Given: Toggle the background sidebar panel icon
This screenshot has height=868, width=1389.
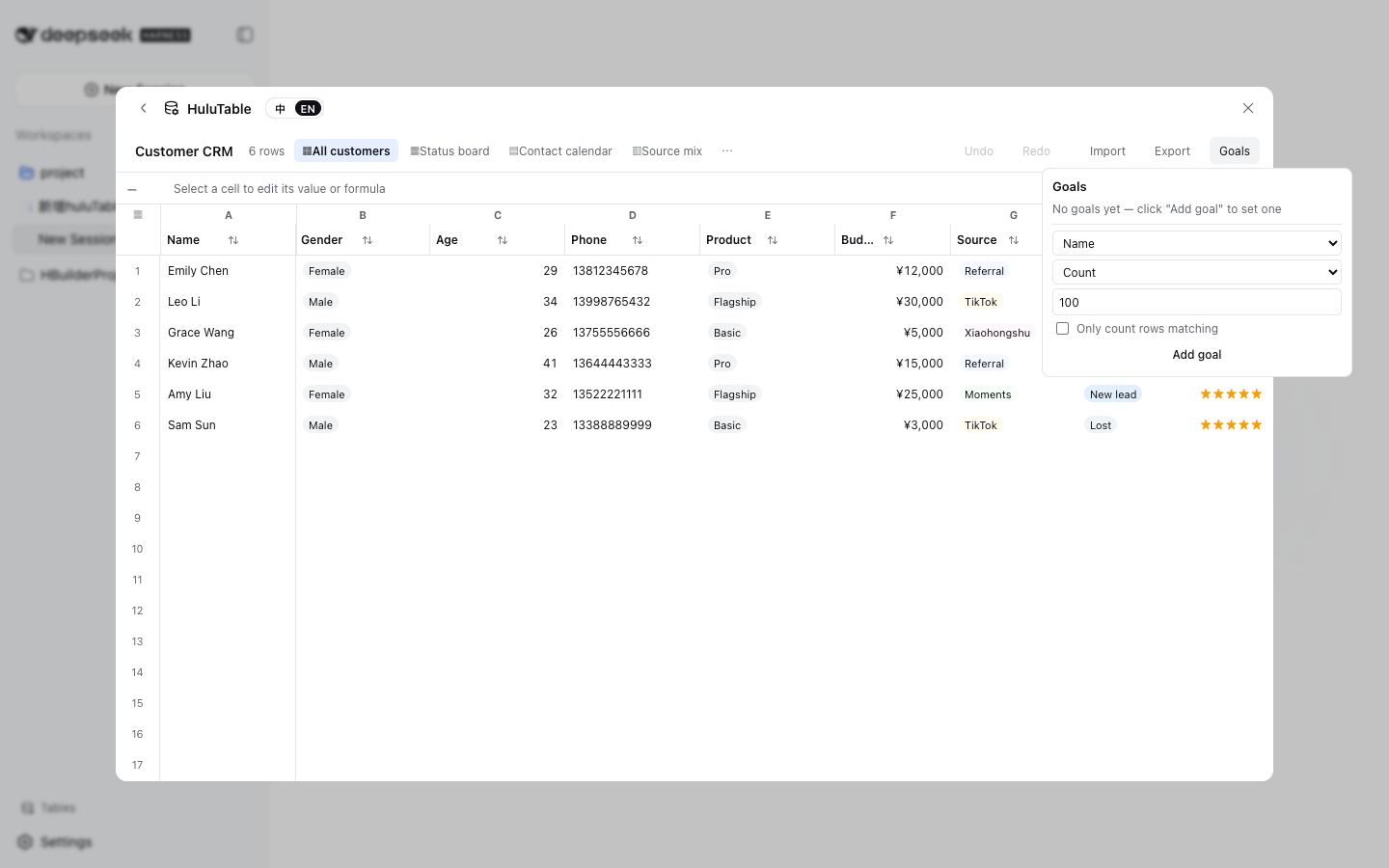Looking at the screenshot, I should (245, 35).
